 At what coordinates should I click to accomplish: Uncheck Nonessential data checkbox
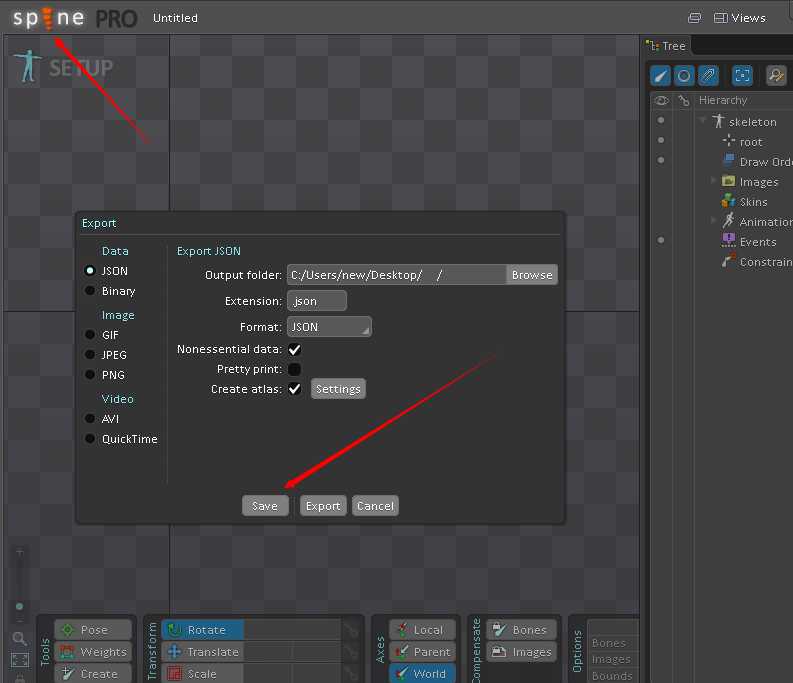click(x=294, y=349)
